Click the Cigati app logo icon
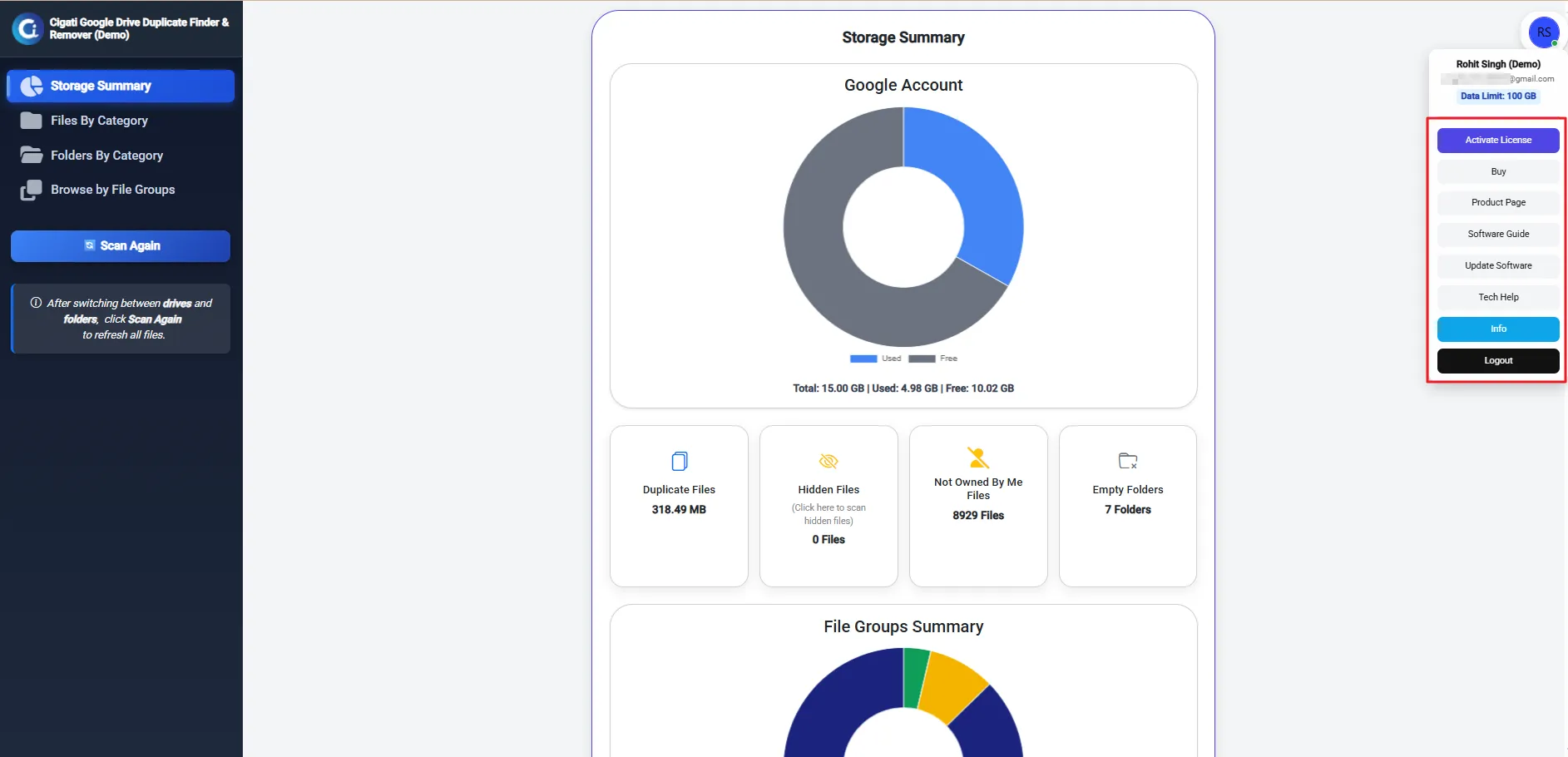 [27, 29]
